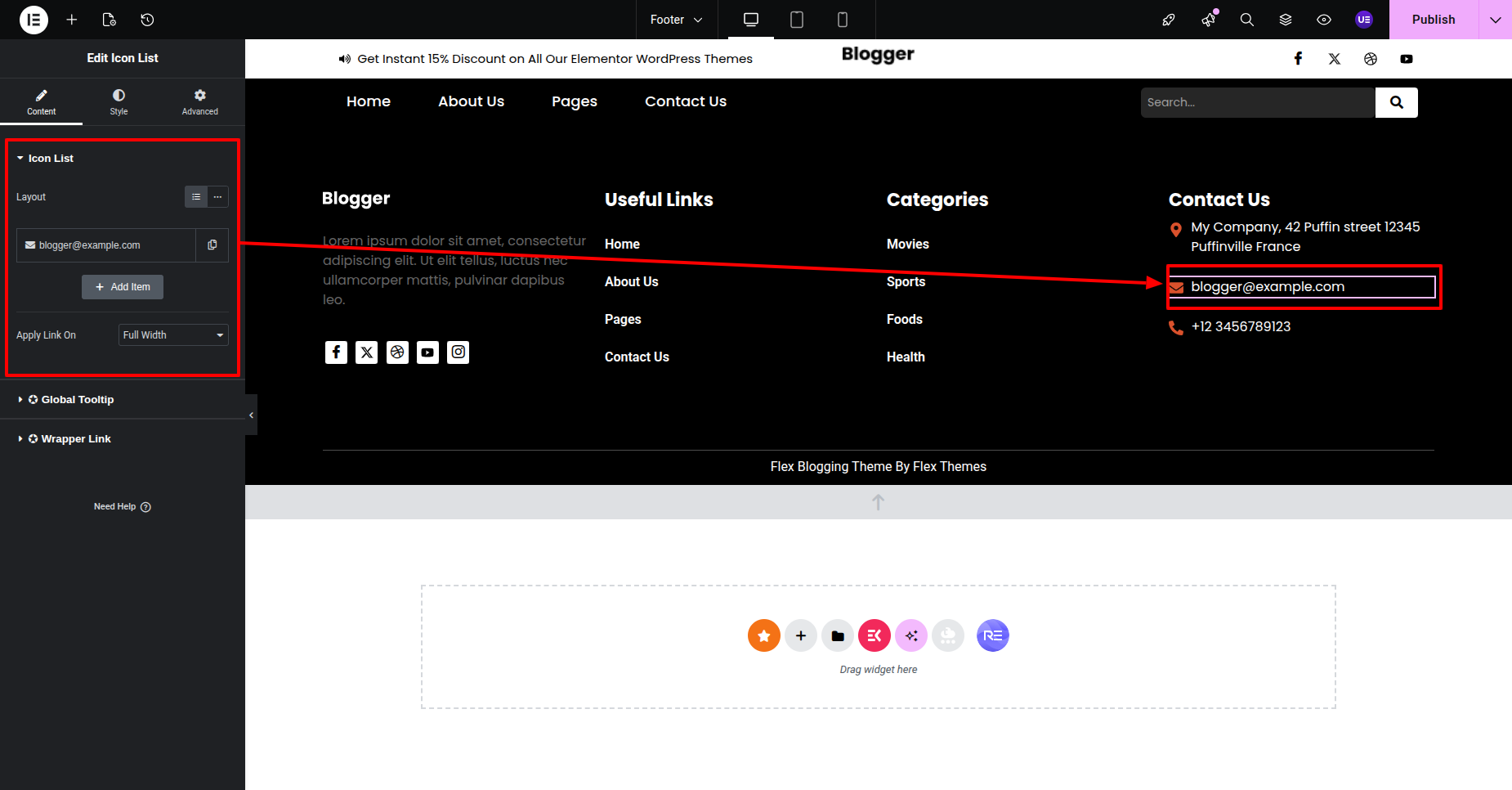Toggle the Preview Changes eye icon

point(1324,20)
